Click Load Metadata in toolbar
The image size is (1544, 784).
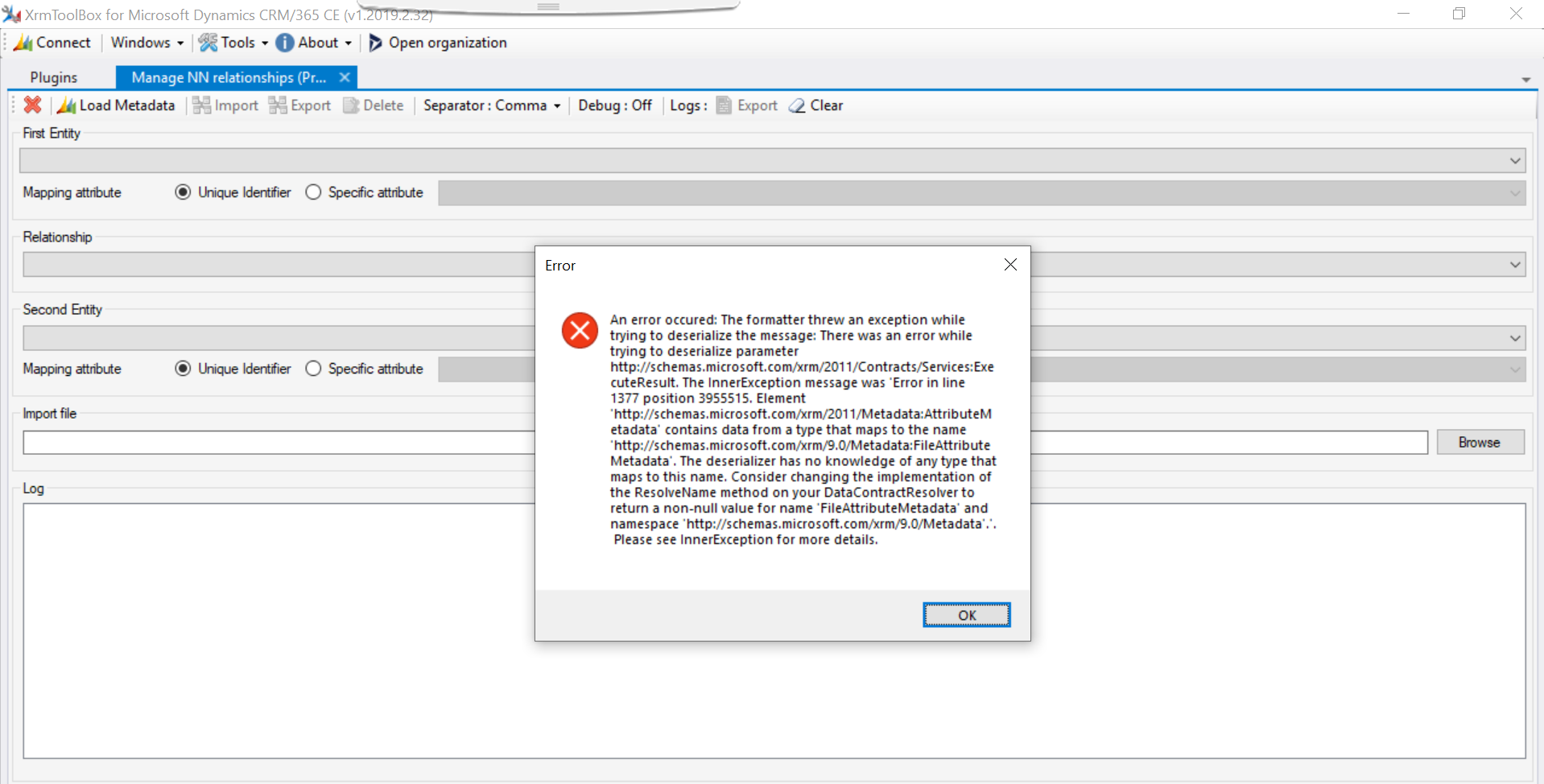coord(117,105)
